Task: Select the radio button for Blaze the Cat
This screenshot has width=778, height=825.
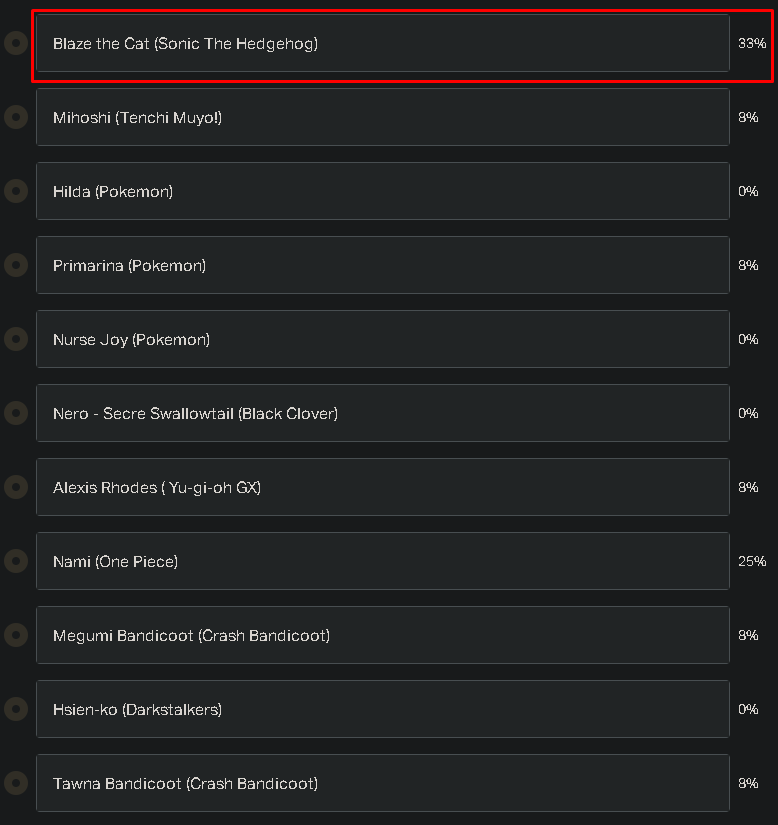Action: (15, 43)
